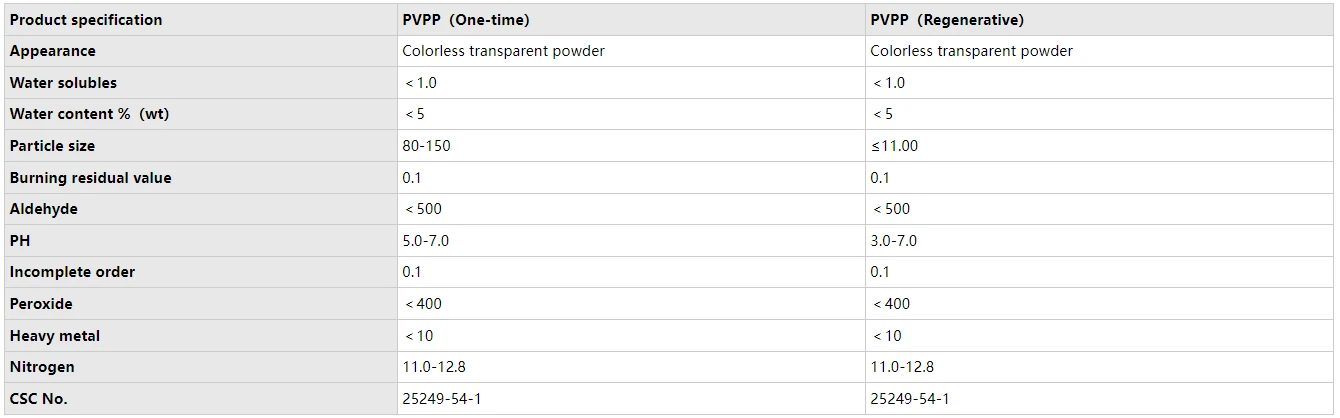
Task: Click the Particle size row label
Action: tap(52, 146)
